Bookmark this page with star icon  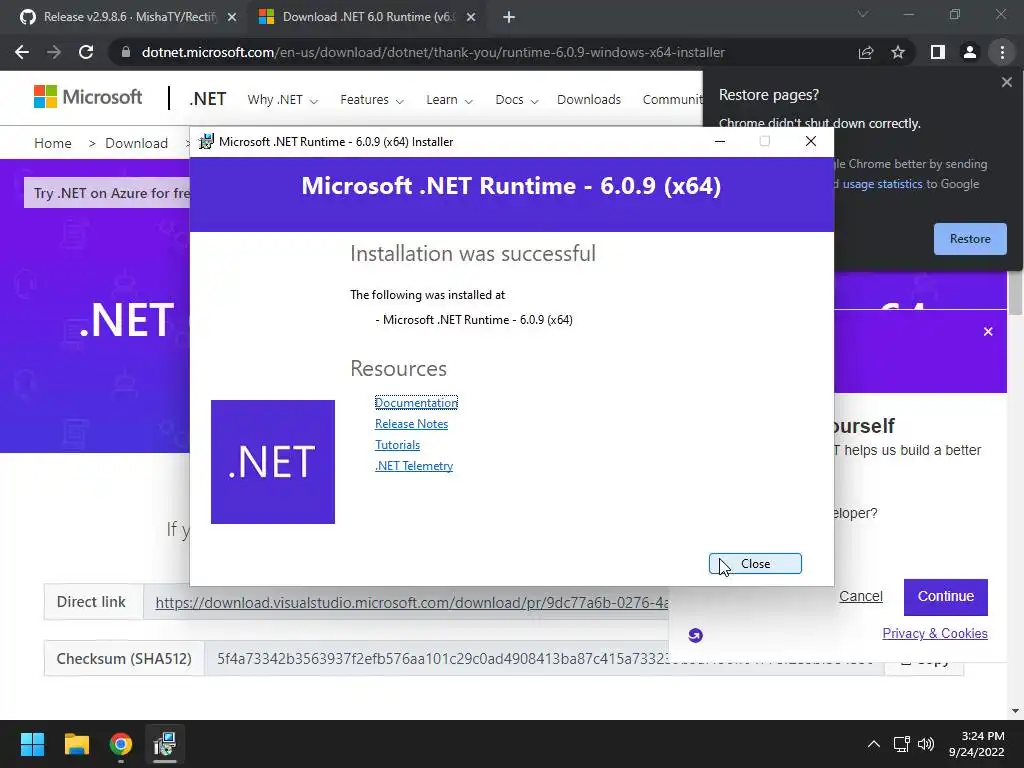(898, 52)
